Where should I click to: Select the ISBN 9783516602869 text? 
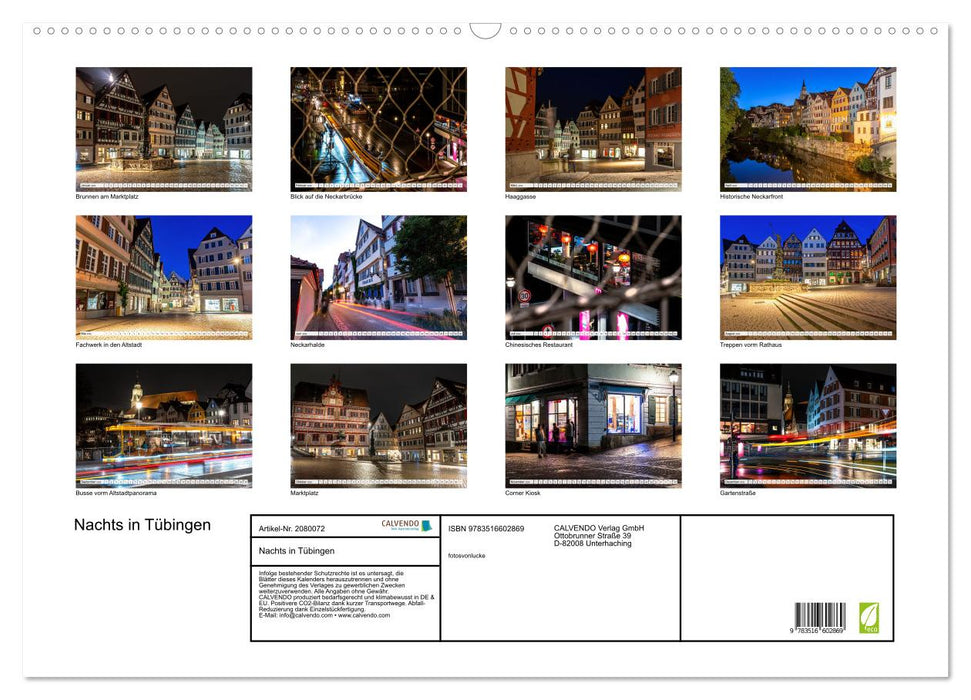(486, 528)
